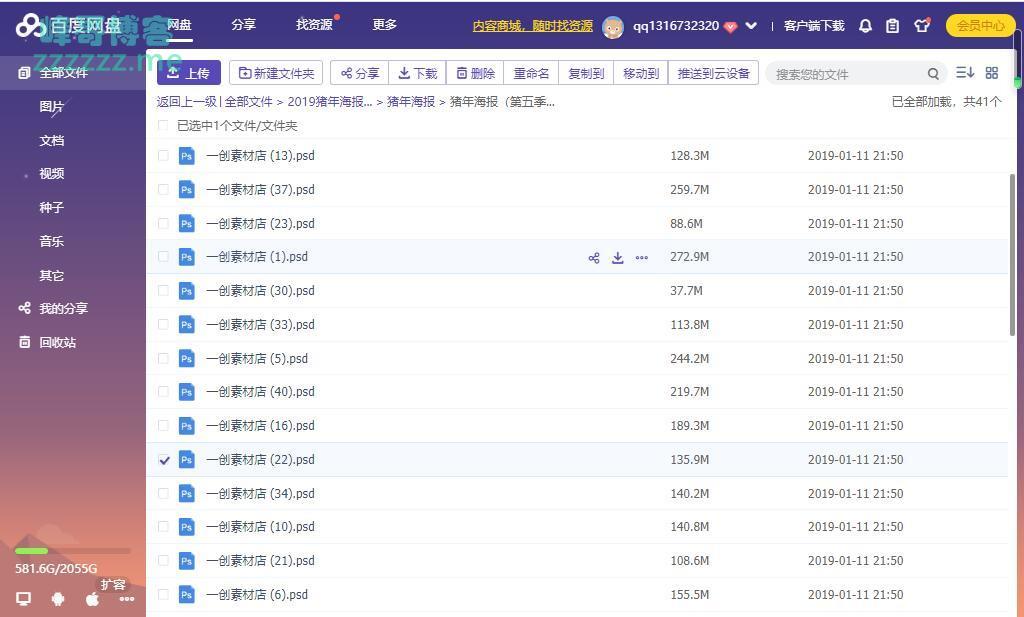Expand the account dropdown arrow
This screenshot has width=1024, height=617.
click(751, 26)
